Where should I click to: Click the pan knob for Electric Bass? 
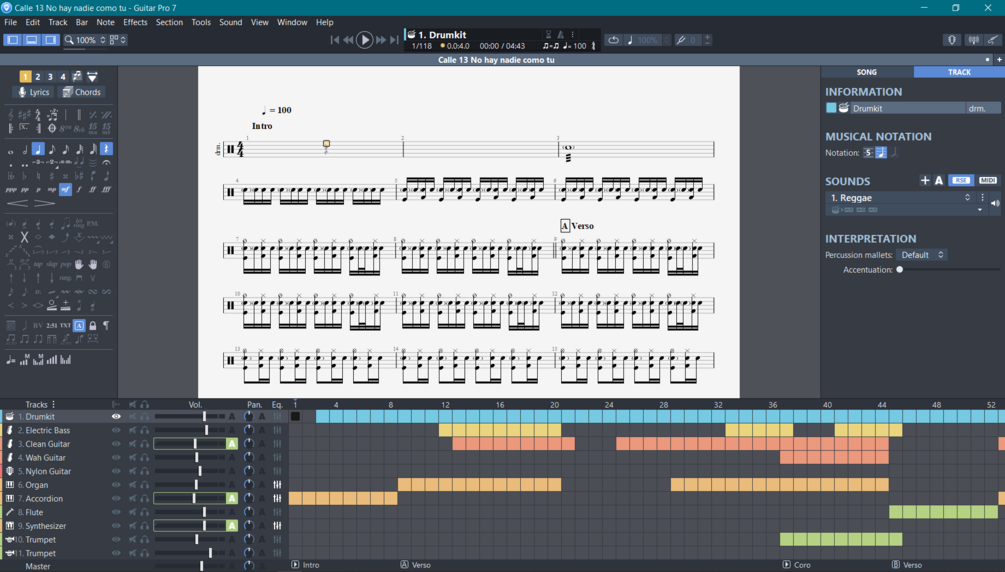(249, 430)
